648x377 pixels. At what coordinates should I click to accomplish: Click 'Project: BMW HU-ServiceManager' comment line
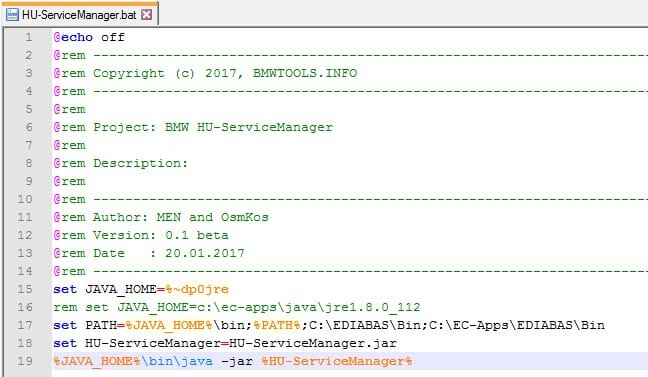click(x=193, y=127)
